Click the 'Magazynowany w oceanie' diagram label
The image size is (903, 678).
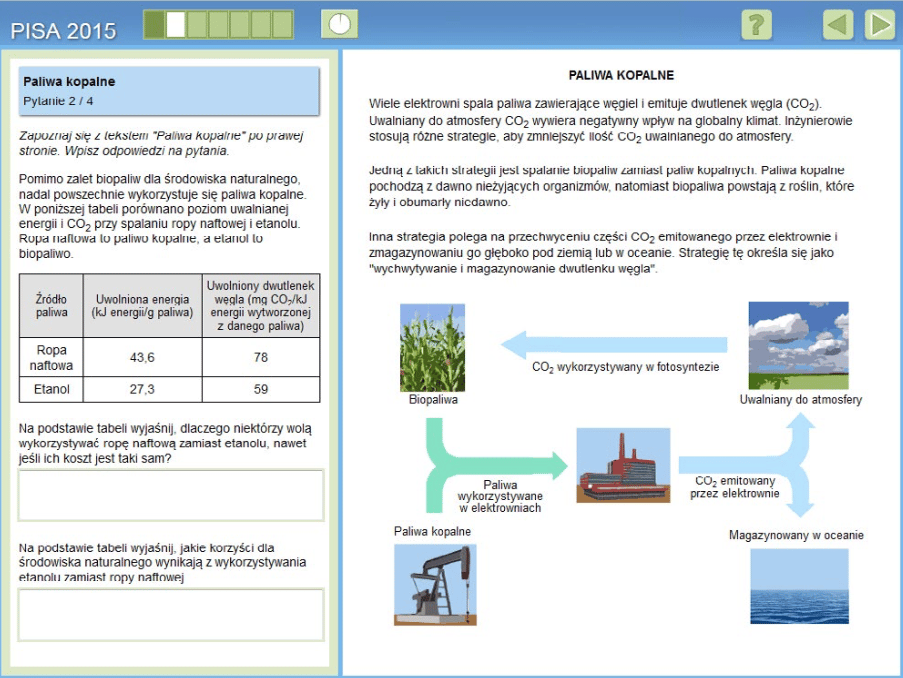click(x=796, y=535)
